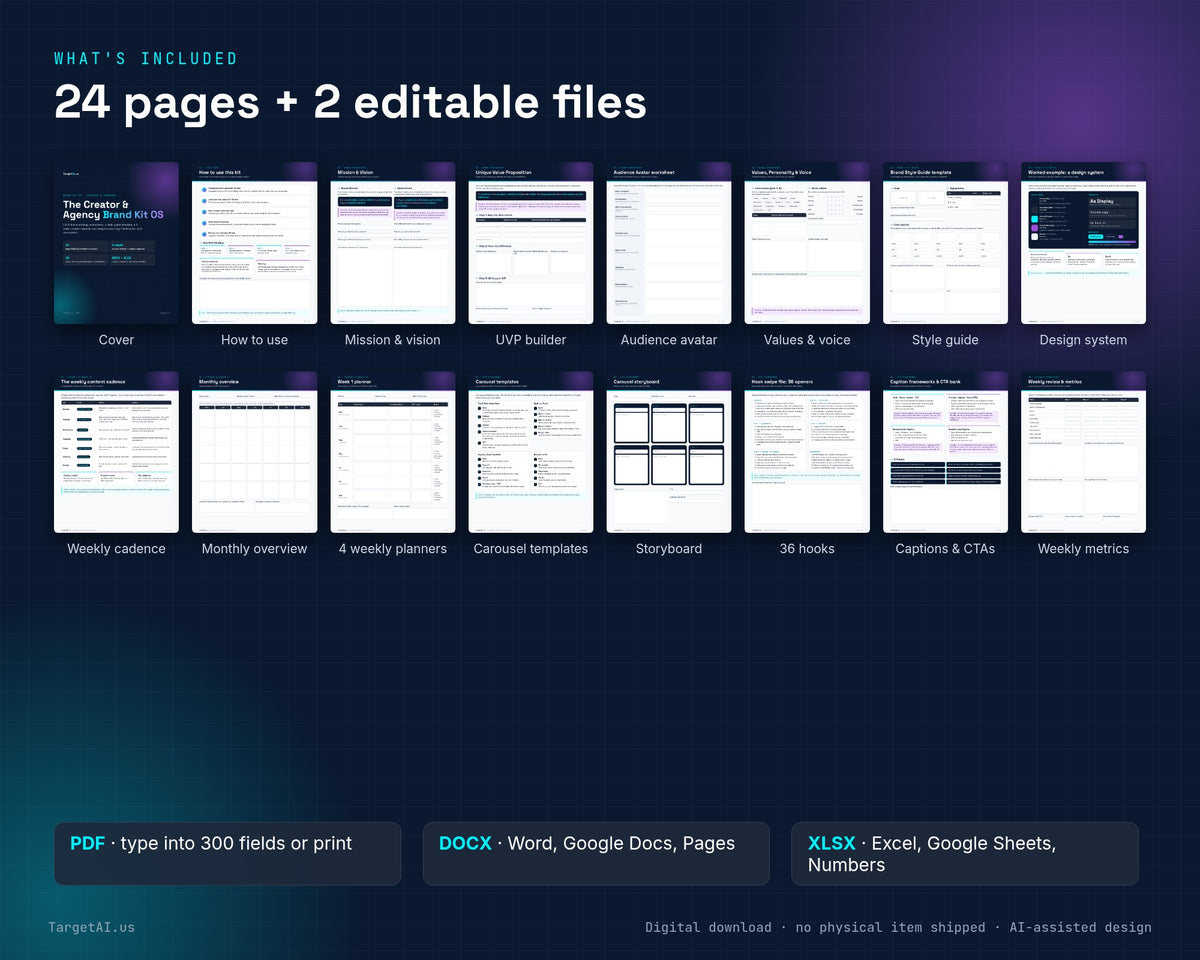
Task: Open the How to use page thumbnail
Action: 254,243
